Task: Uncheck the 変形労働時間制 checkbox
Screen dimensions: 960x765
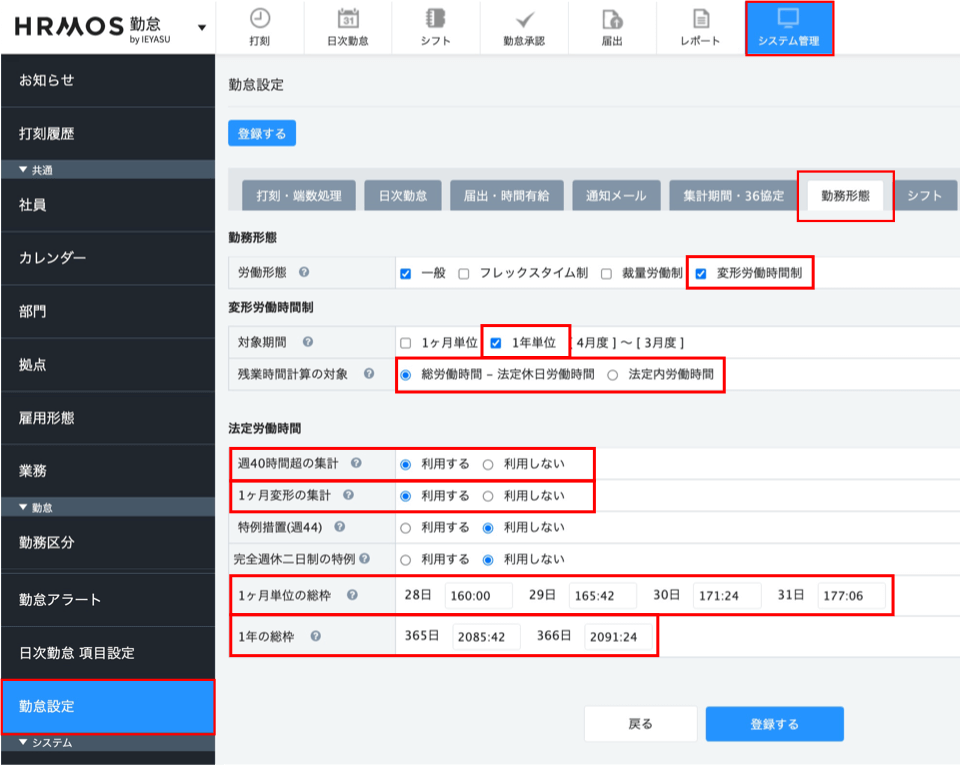Action: [x=701, y=273]
